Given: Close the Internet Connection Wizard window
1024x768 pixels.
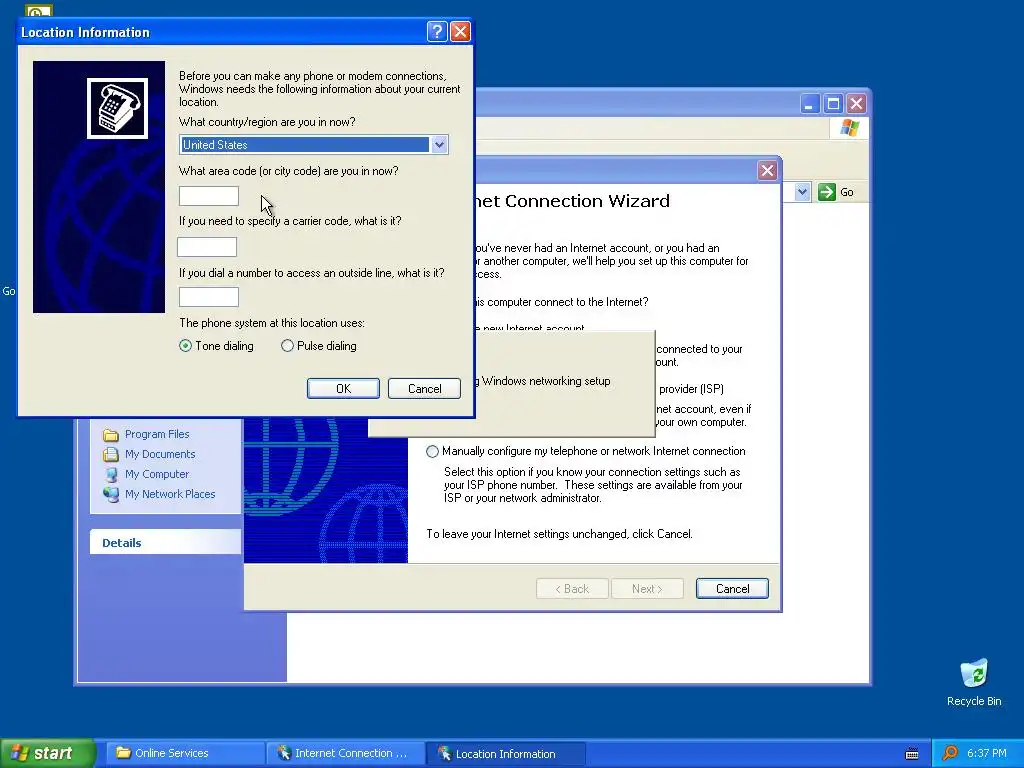Looking at the screenshot, I should point(767,171).
